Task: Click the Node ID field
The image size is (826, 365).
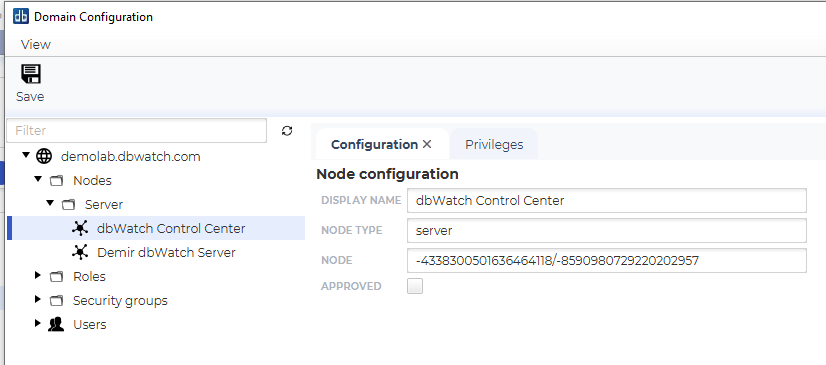Action: [x=607, y=260]
